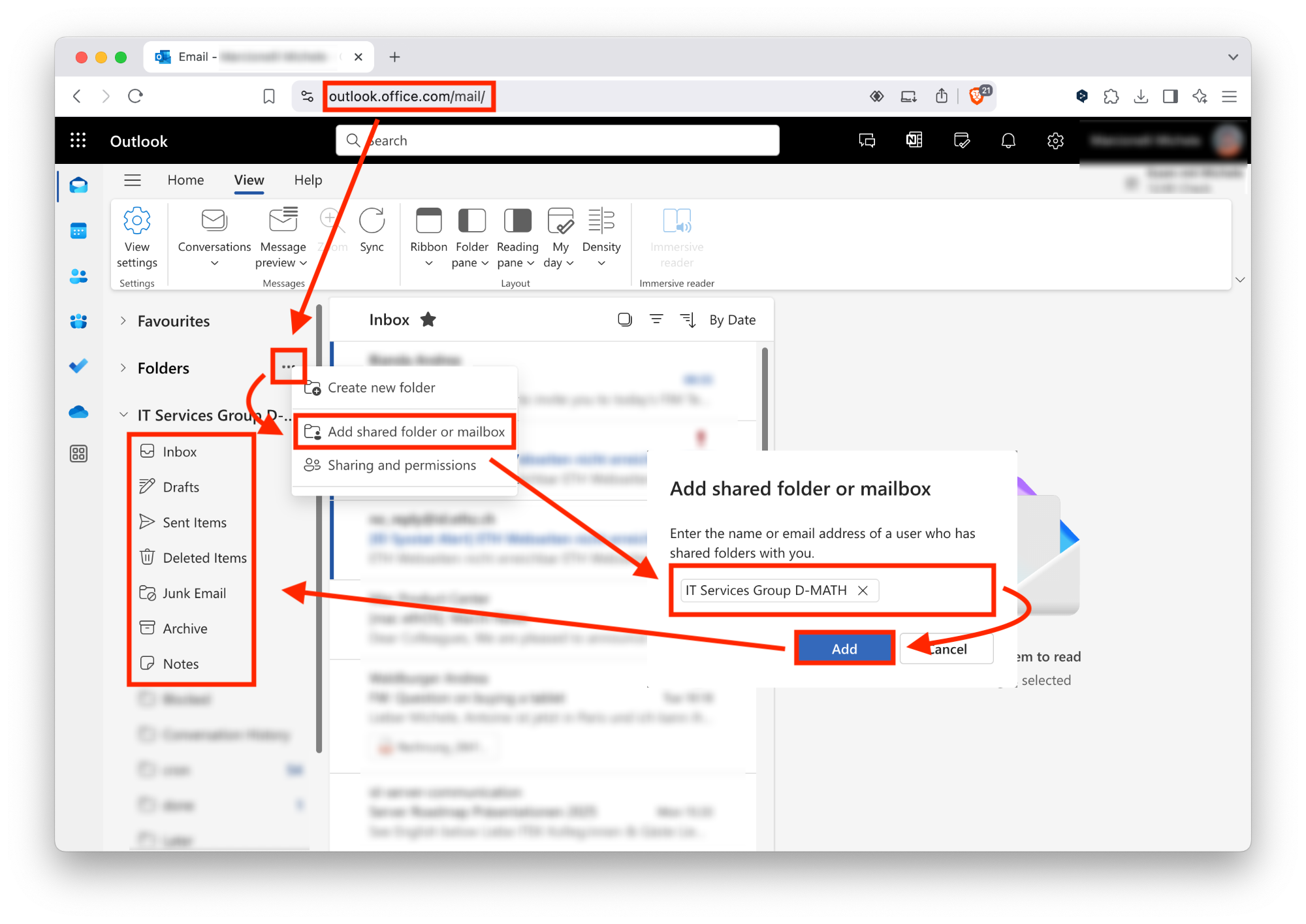Click the browser bookmark icon
The width and height of the screenshot is (1306, 924).
pos(269,97)
